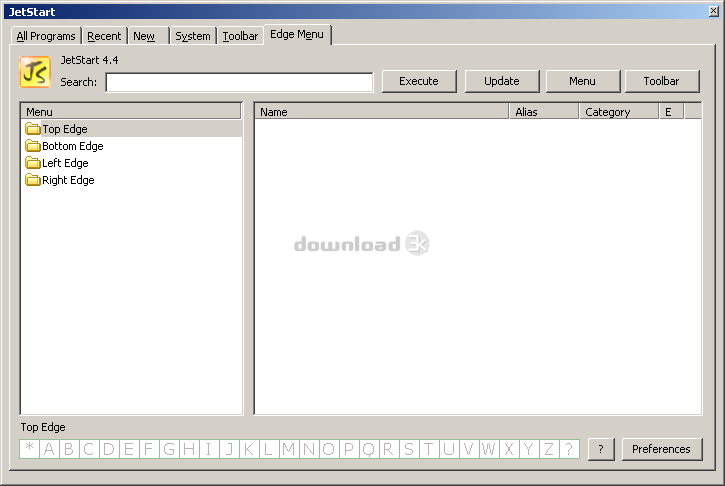The height and width of the screenshot is (486, 725).
Task: Click the Bottom Edge folder icon
Action: point(33,146)
